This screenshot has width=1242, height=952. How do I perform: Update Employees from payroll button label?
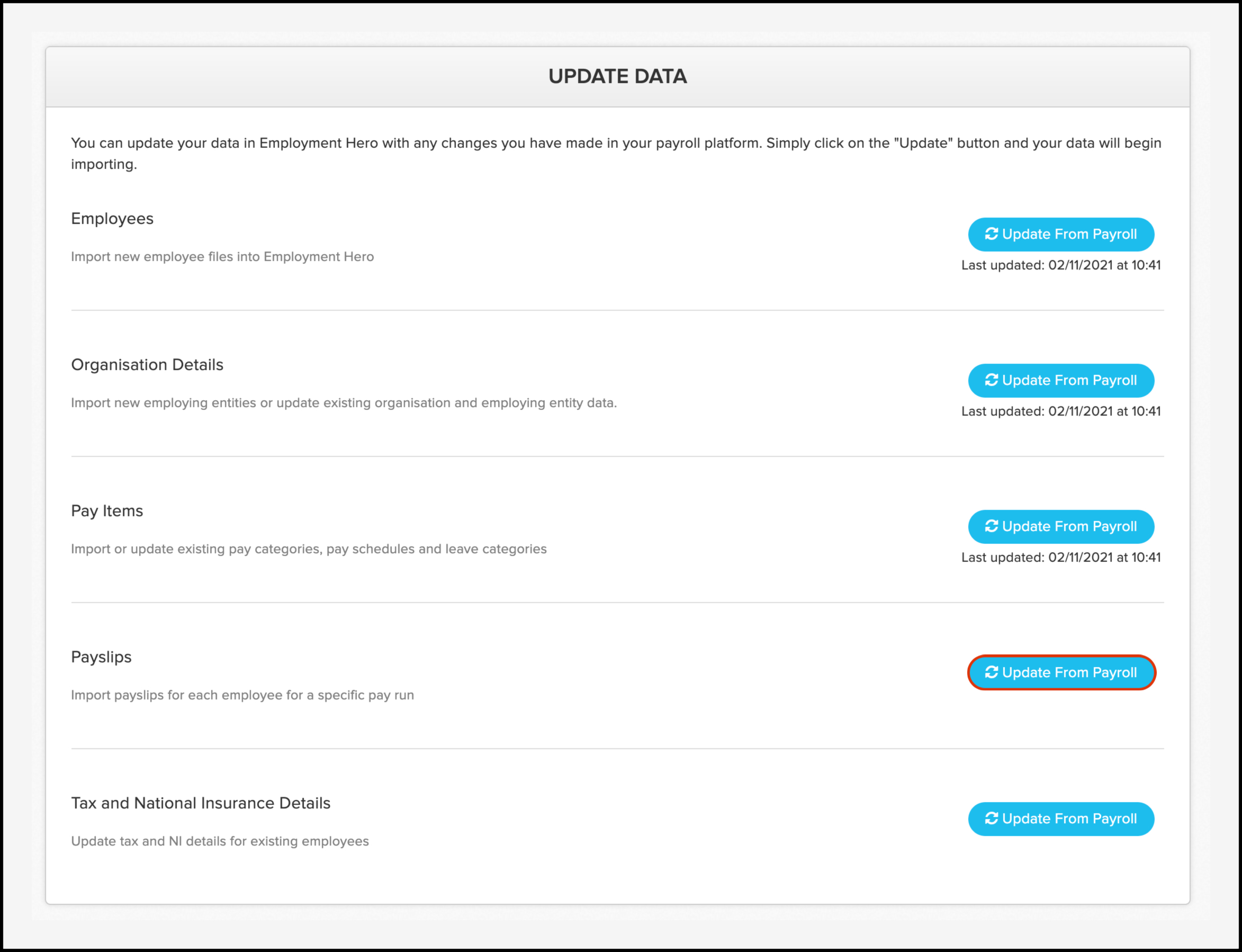(x=1069, y=234)
